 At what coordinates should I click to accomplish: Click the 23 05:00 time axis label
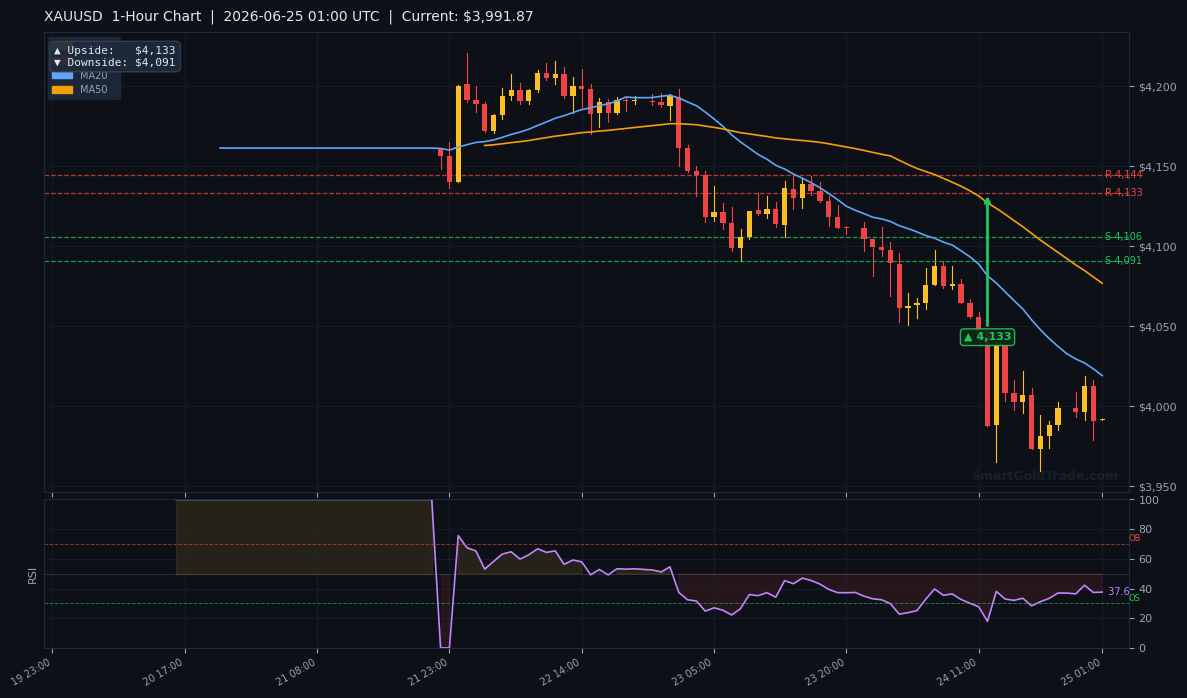click(693, 672)
